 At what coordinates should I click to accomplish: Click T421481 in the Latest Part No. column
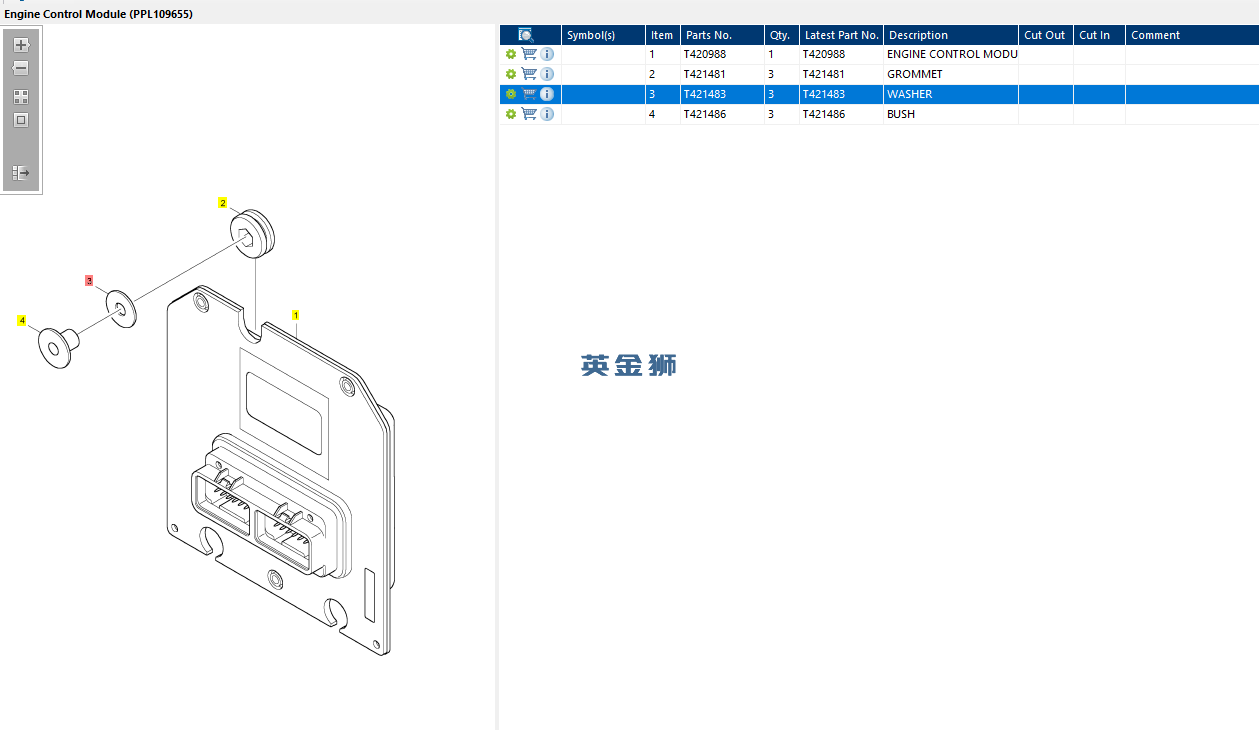[824, 74]
